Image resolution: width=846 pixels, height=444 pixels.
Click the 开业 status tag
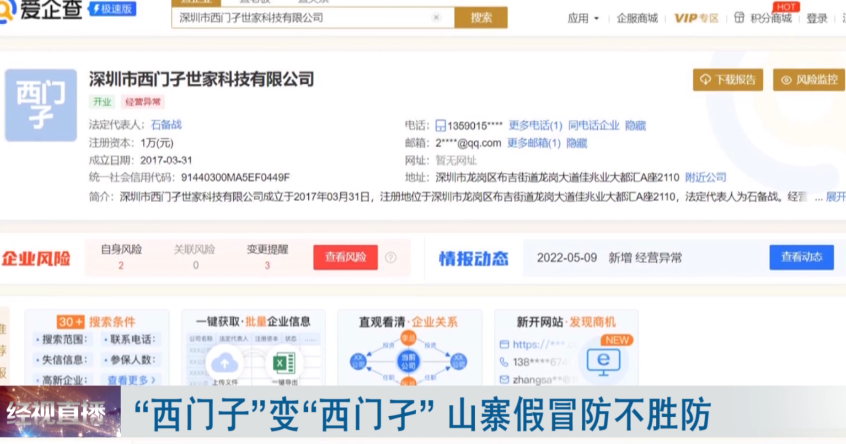102,102
